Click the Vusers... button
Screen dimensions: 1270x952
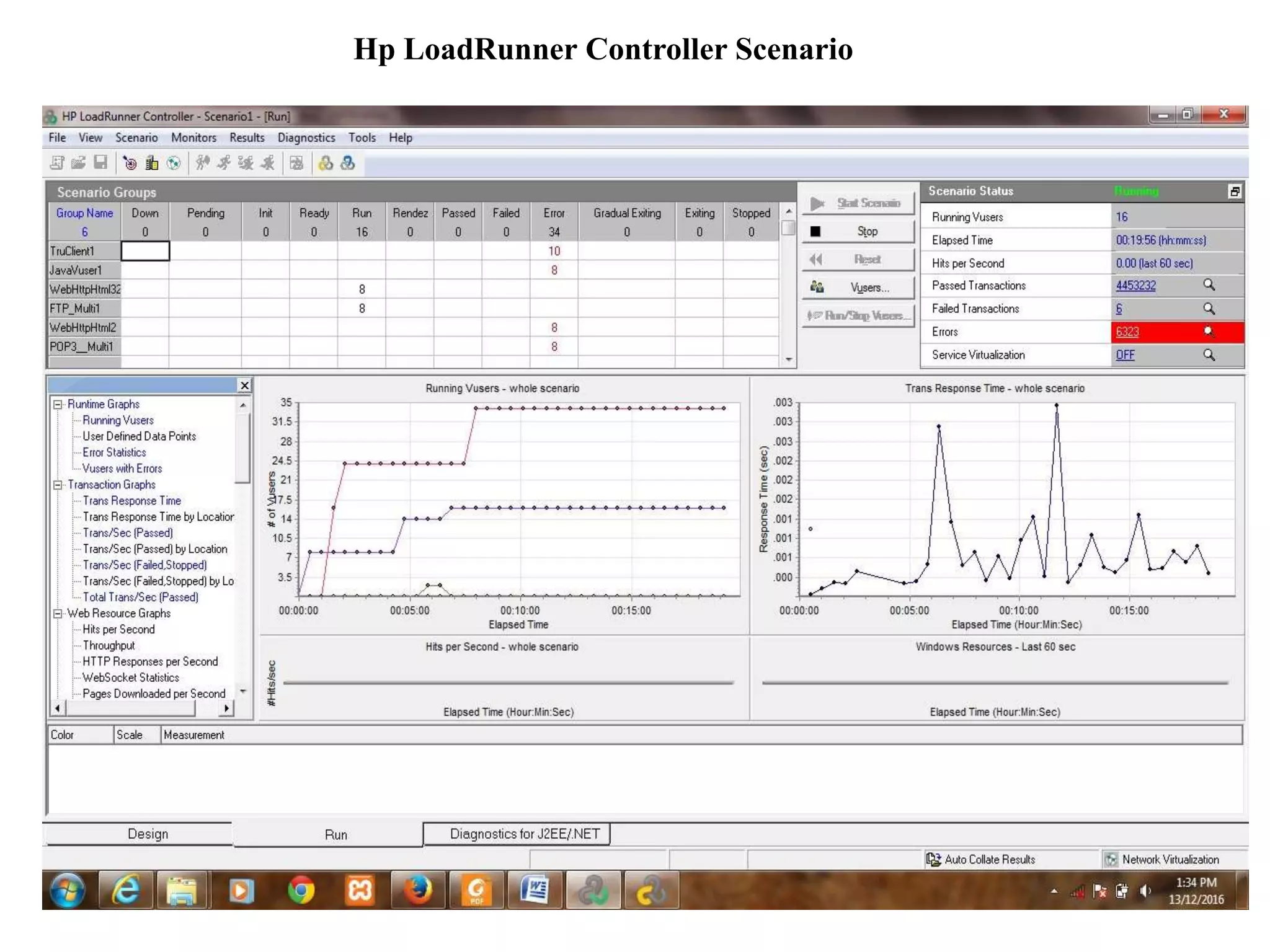click(x=858, y=288)
